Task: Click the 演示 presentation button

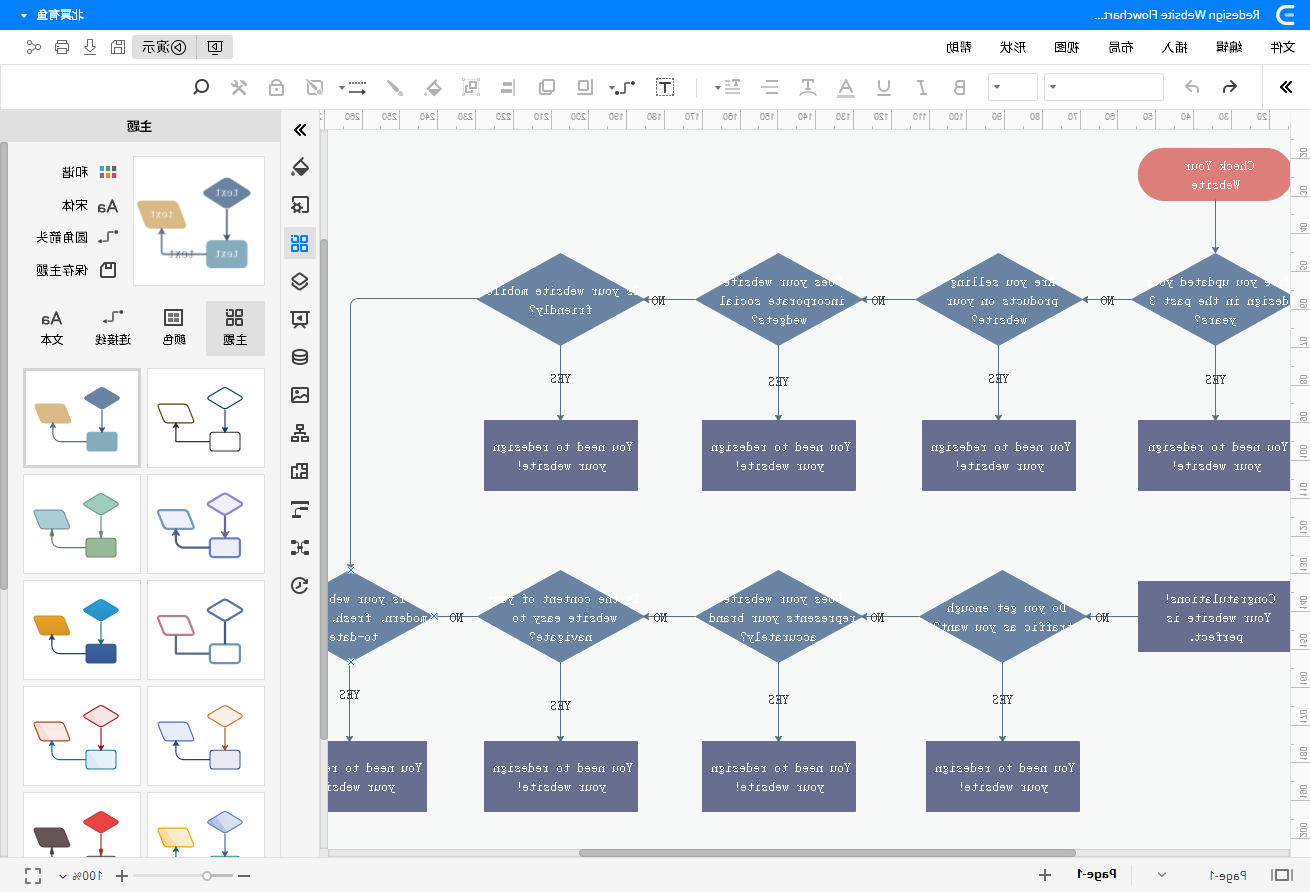Action: [164, 47]
